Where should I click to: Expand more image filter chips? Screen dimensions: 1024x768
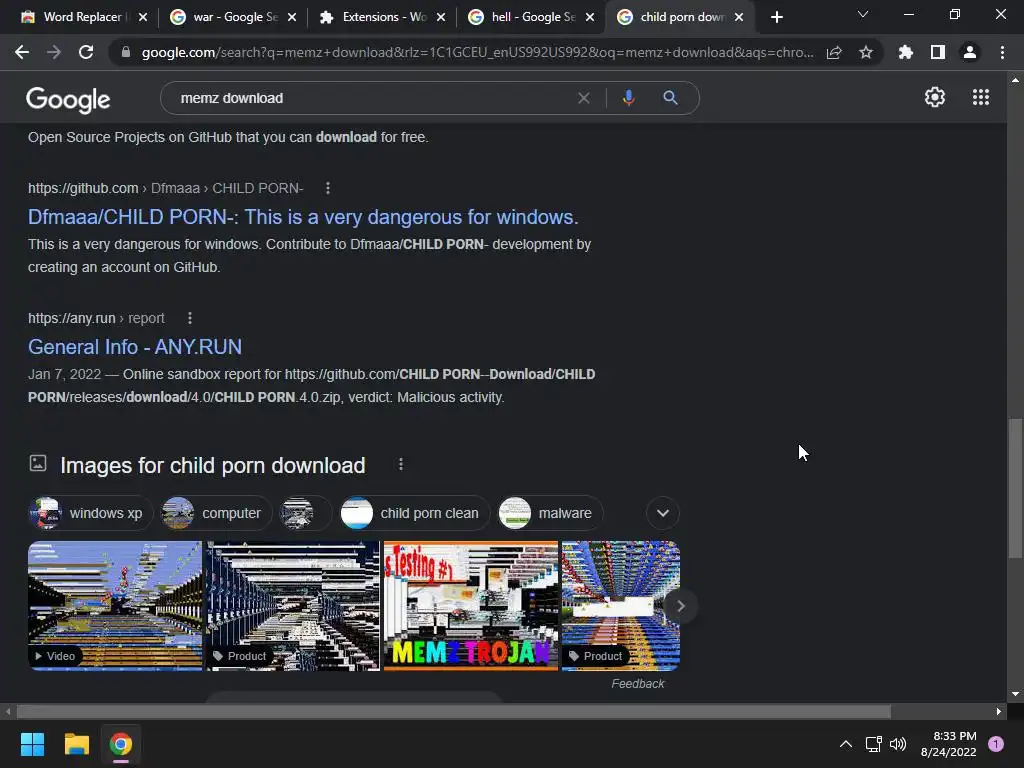point(663,513)
